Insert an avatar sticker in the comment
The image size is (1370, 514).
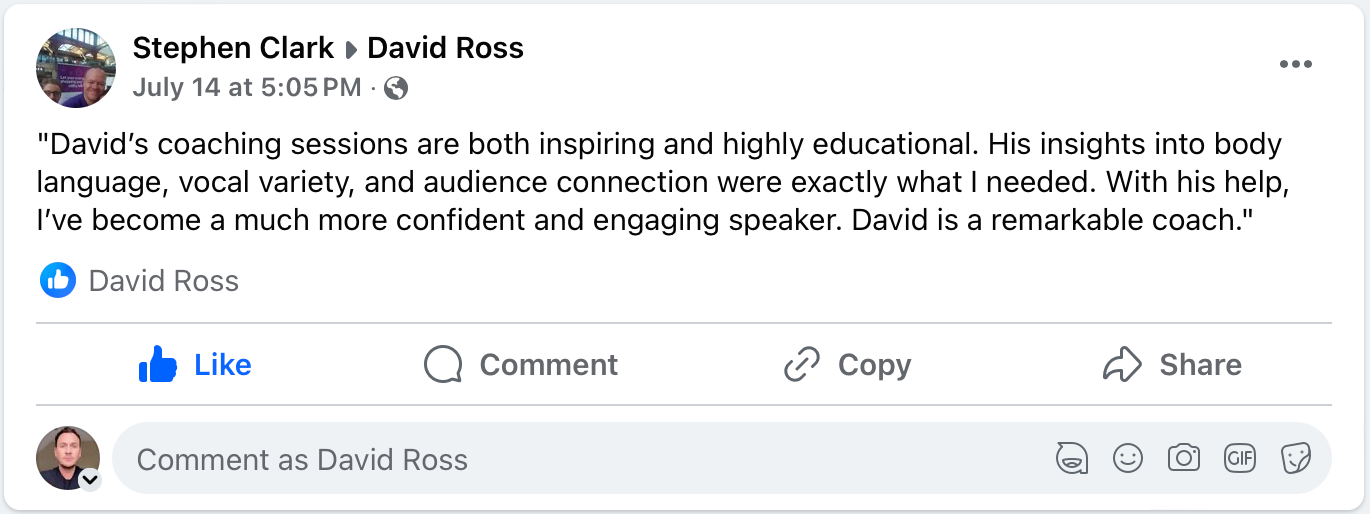[1071, 459]
